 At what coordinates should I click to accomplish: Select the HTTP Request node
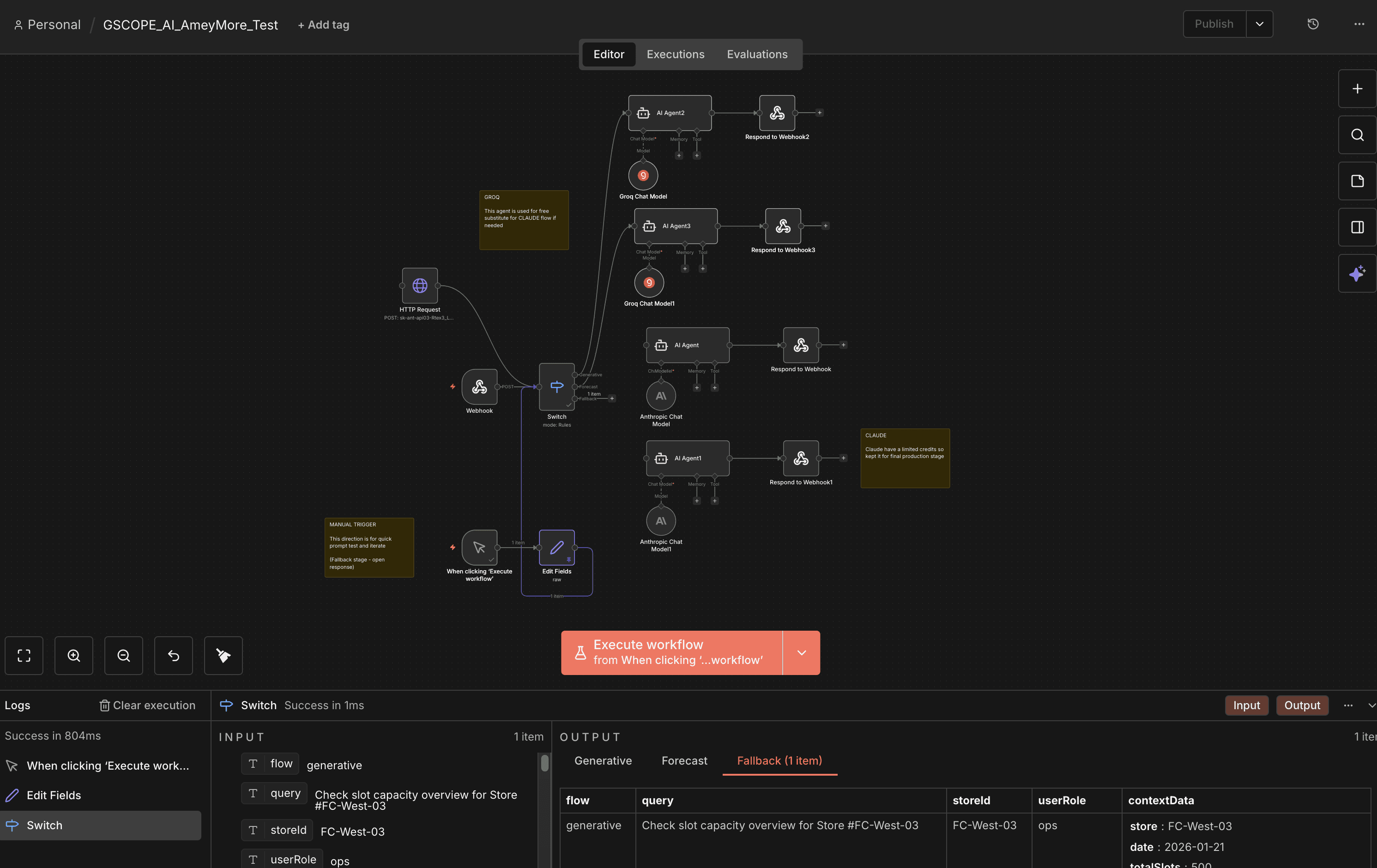(420, 285)
